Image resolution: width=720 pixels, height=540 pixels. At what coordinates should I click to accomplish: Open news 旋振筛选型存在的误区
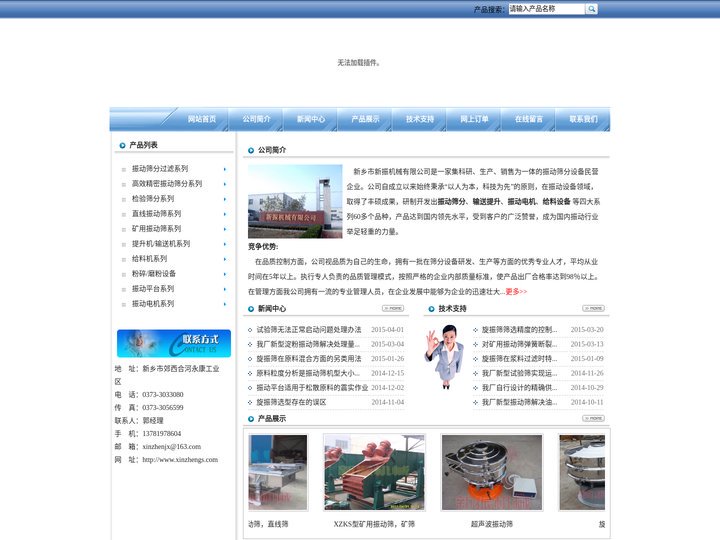click(x=291, y=402)
